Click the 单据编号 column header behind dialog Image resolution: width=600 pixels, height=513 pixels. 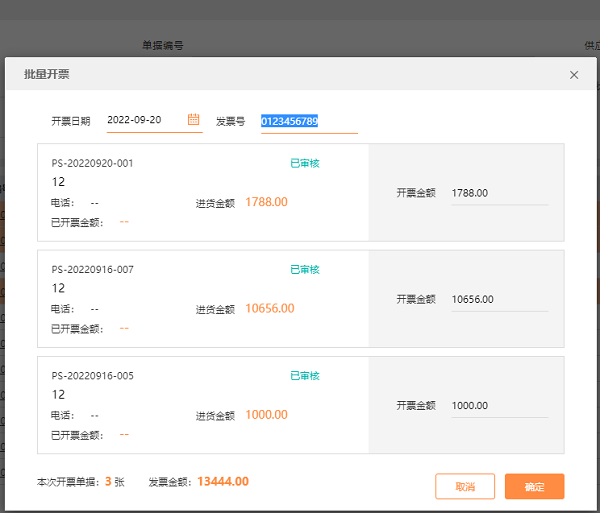tap(162, 45)
